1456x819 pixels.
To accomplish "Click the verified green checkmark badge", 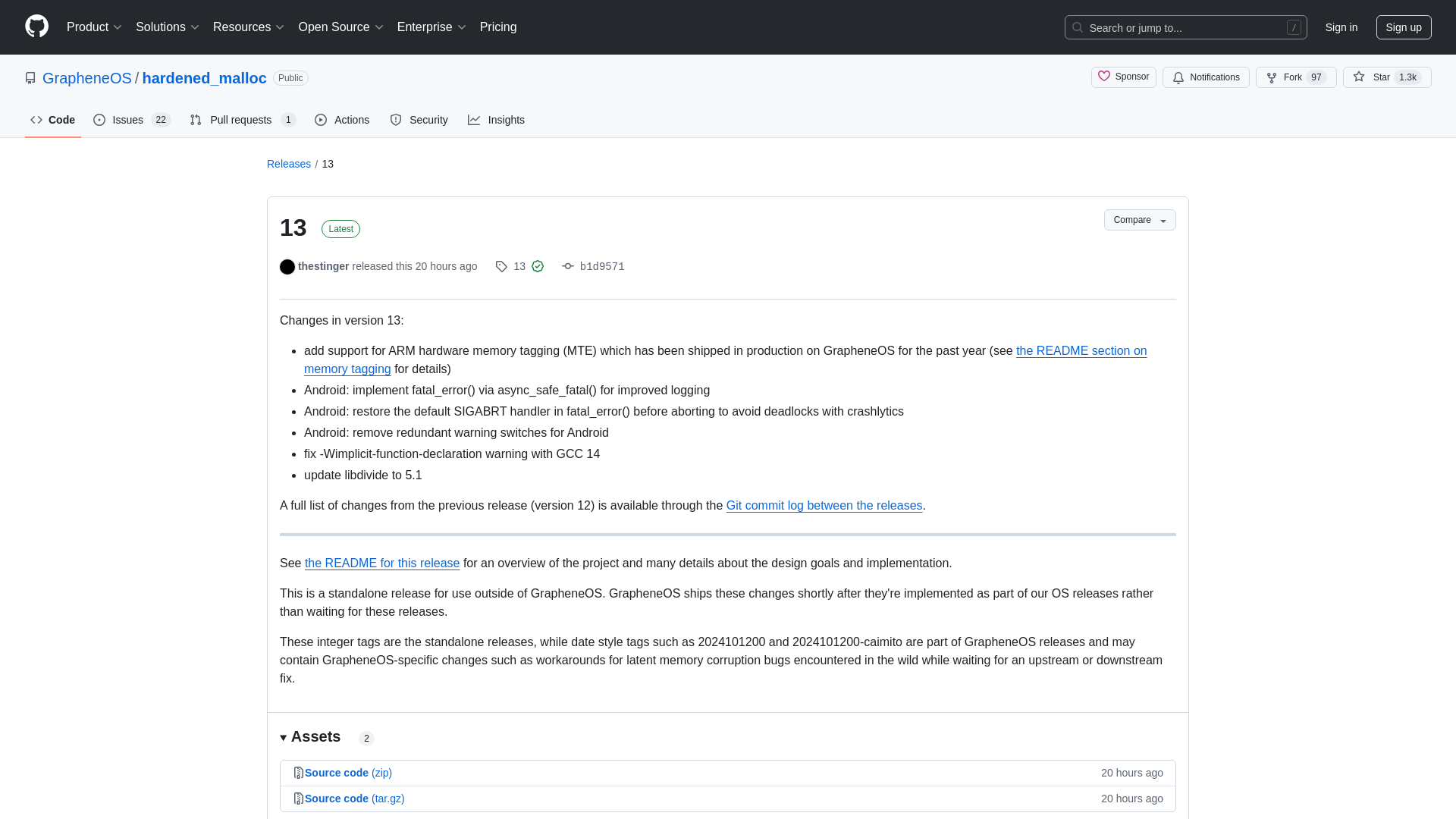I will click(x=538, y=267).
